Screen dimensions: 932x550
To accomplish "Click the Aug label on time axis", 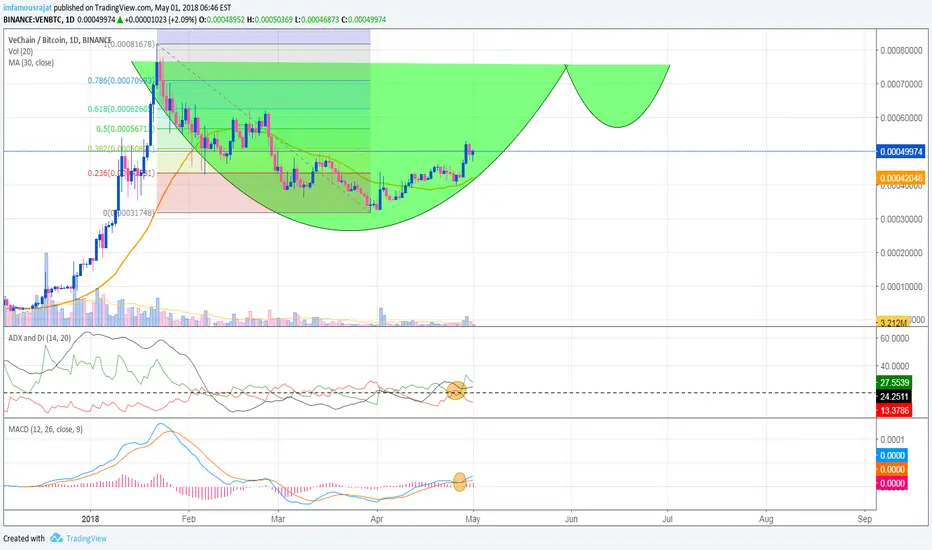I will (x=766, y=519).
